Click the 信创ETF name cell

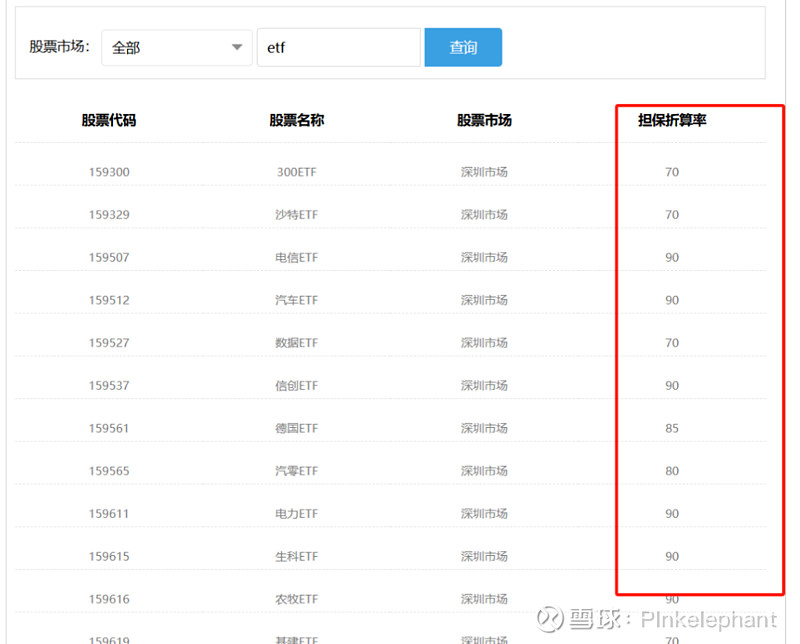tap(296, 386)
